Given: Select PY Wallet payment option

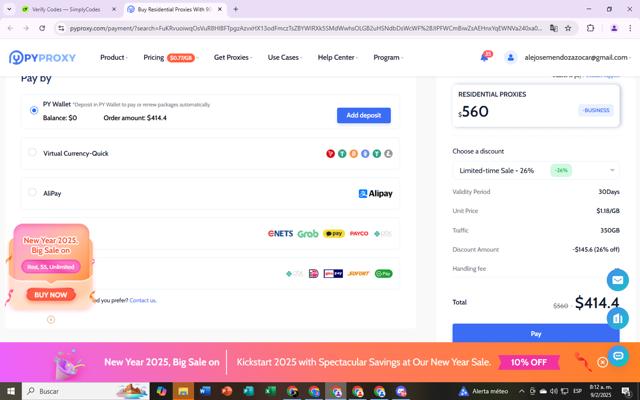Looking at the screenshot, I should click(34, 110).
